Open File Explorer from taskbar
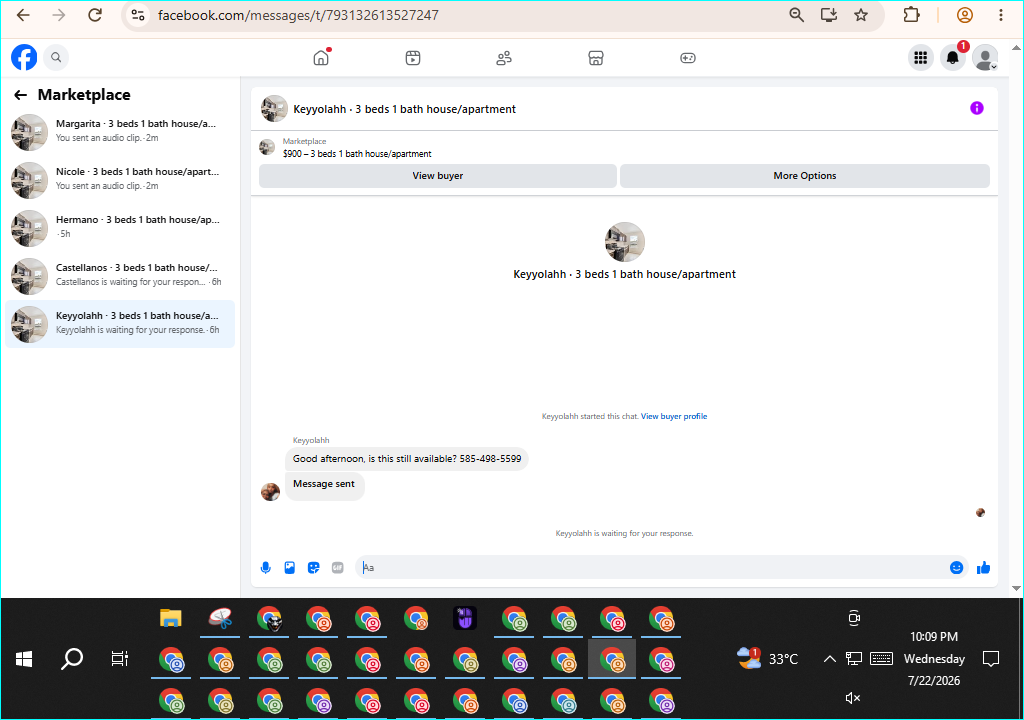The image size is (1024, 720). point(170,618)
